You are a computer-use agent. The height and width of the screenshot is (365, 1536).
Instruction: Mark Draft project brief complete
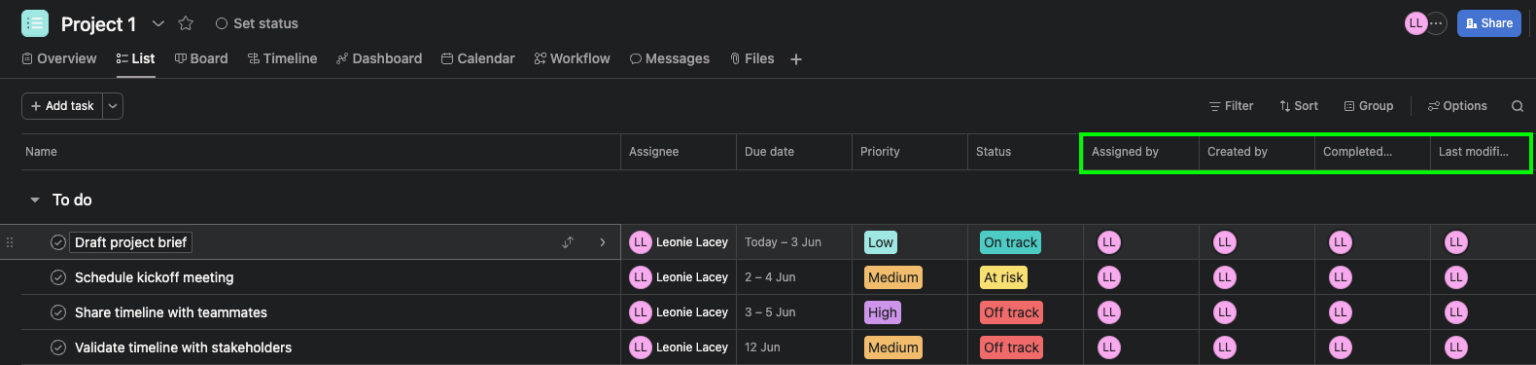click(x=58, y=242)
